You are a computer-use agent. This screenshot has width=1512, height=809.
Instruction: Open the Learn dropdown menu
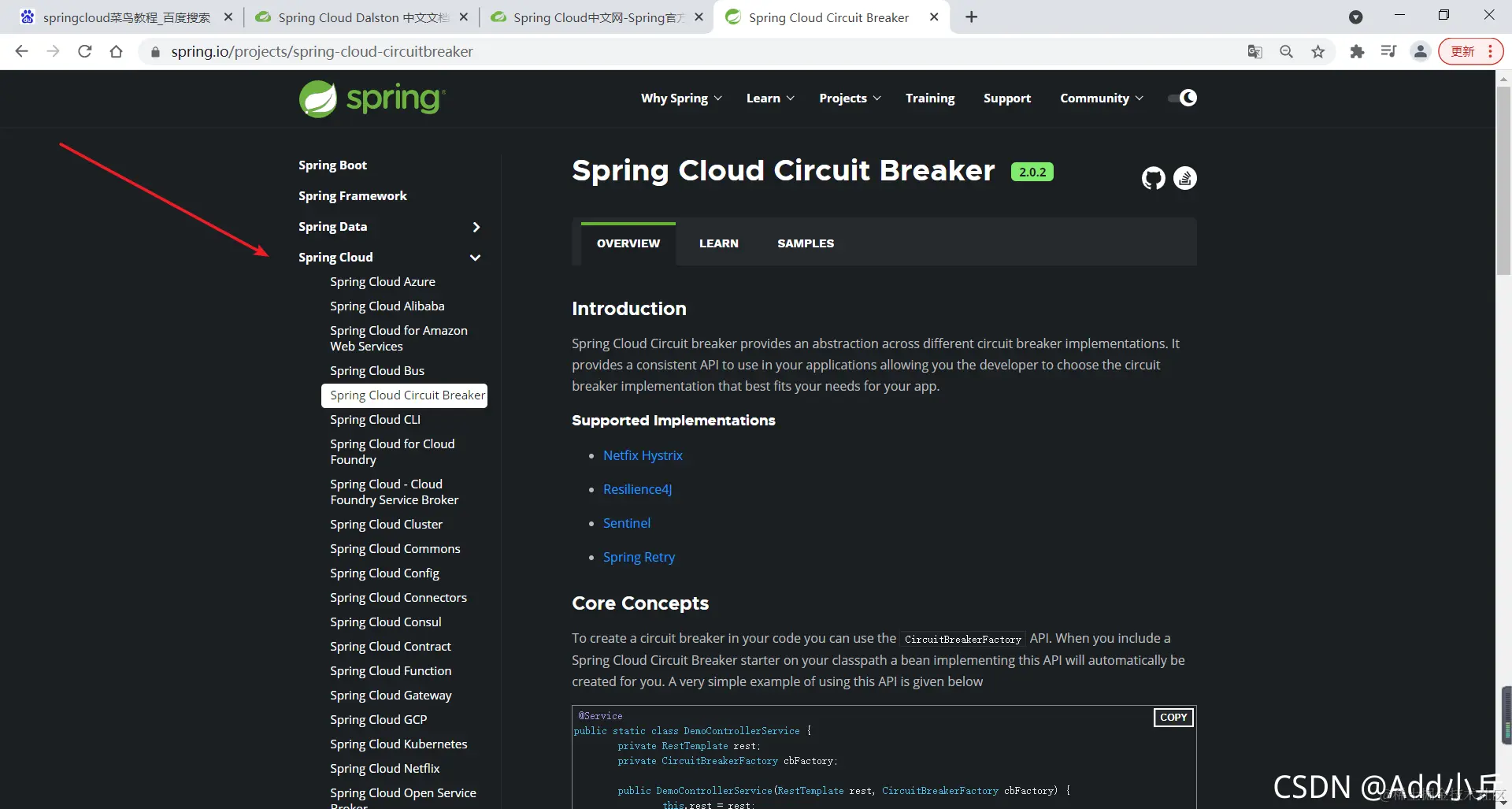[x=770, y=98]
